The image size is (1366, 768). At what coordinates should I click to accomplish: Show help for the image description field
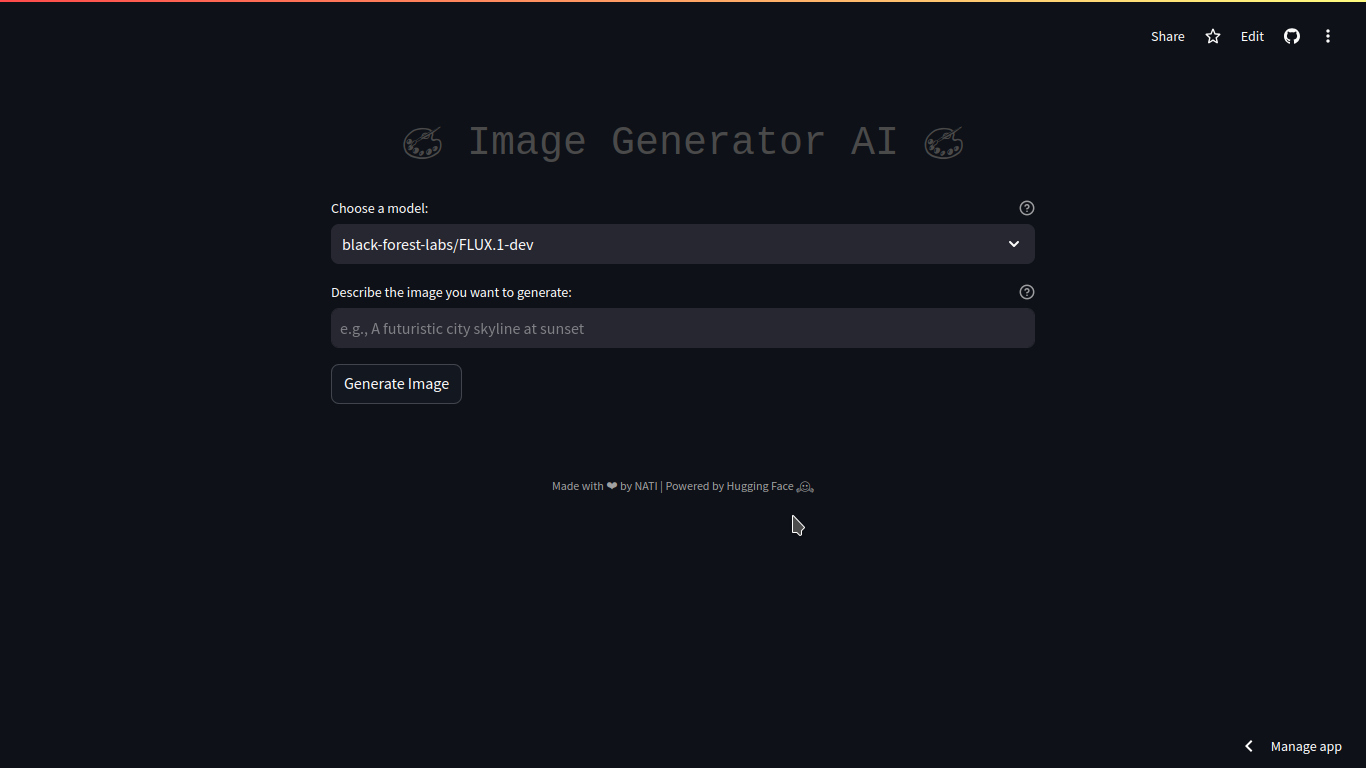point(1026,292)
